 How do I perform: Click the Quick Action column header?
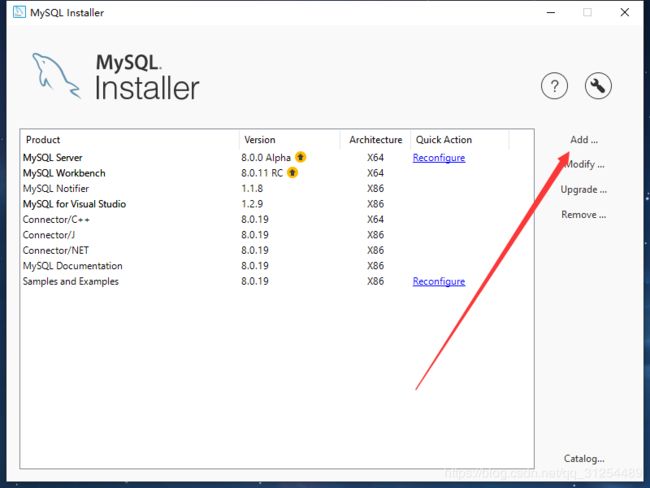pos(459,140)
